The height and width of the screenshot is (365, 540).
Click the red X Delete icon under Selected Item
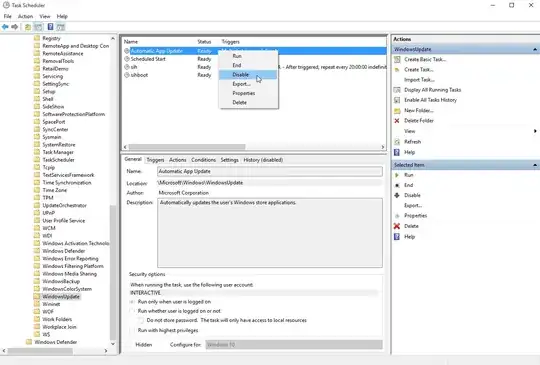pos(397,226)
